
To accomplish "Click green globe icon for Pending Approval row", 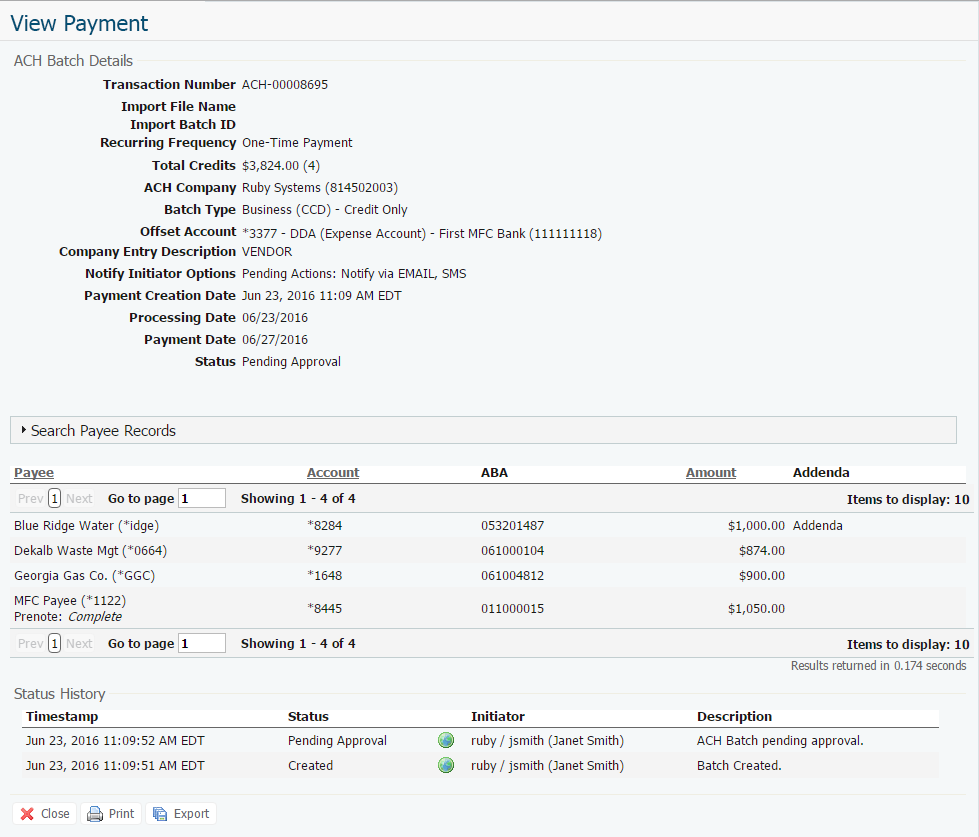I will pyautogui.click(x=446, y=741).
